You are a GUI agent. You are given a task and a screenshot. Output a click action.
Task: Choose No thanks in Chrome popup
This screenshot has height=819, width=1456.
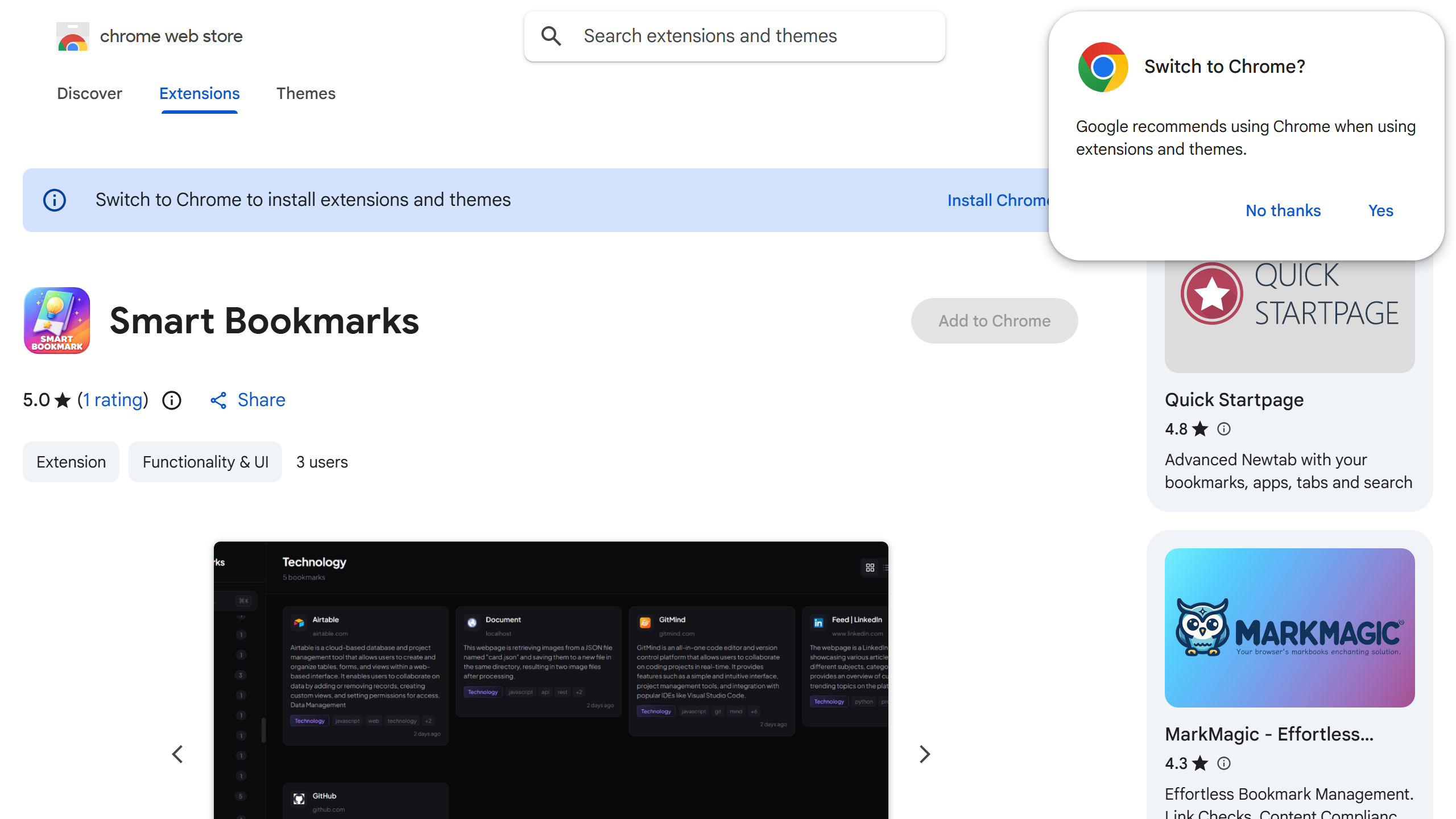coord(1283,210)
